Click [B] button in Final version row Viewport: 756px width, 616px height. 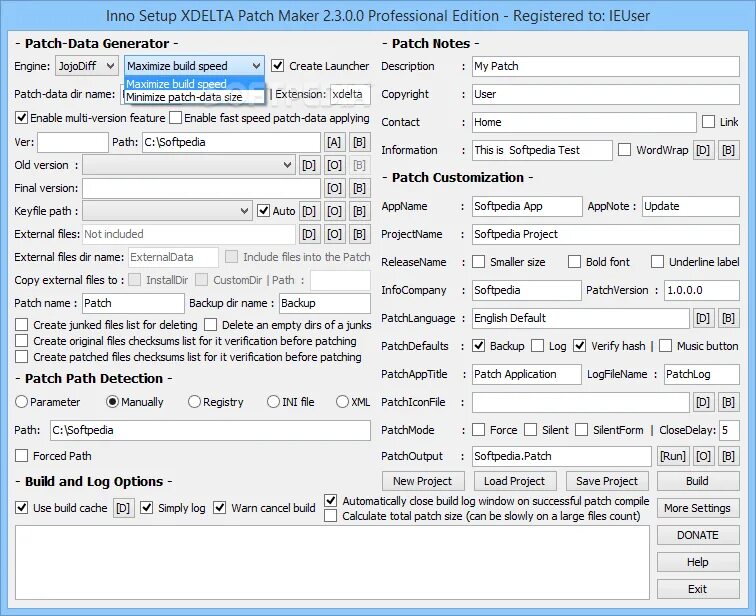click(359, 188)
